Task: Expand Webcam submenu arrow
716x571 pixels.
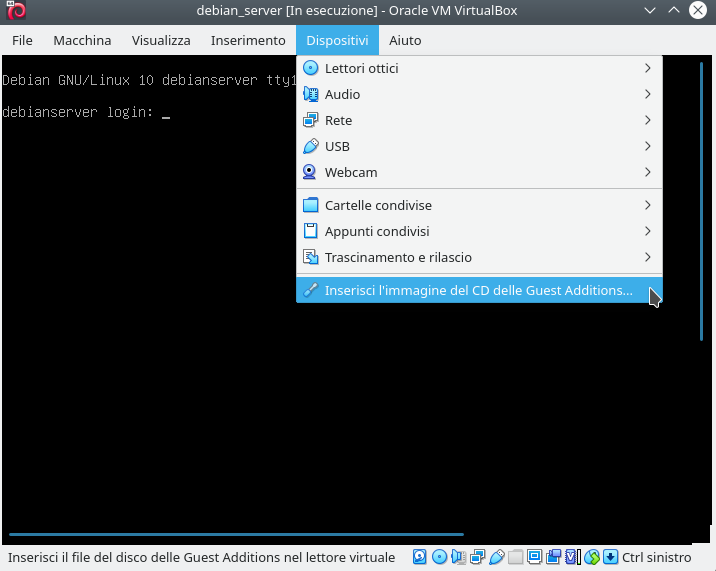Action: [x=648, y=172]
